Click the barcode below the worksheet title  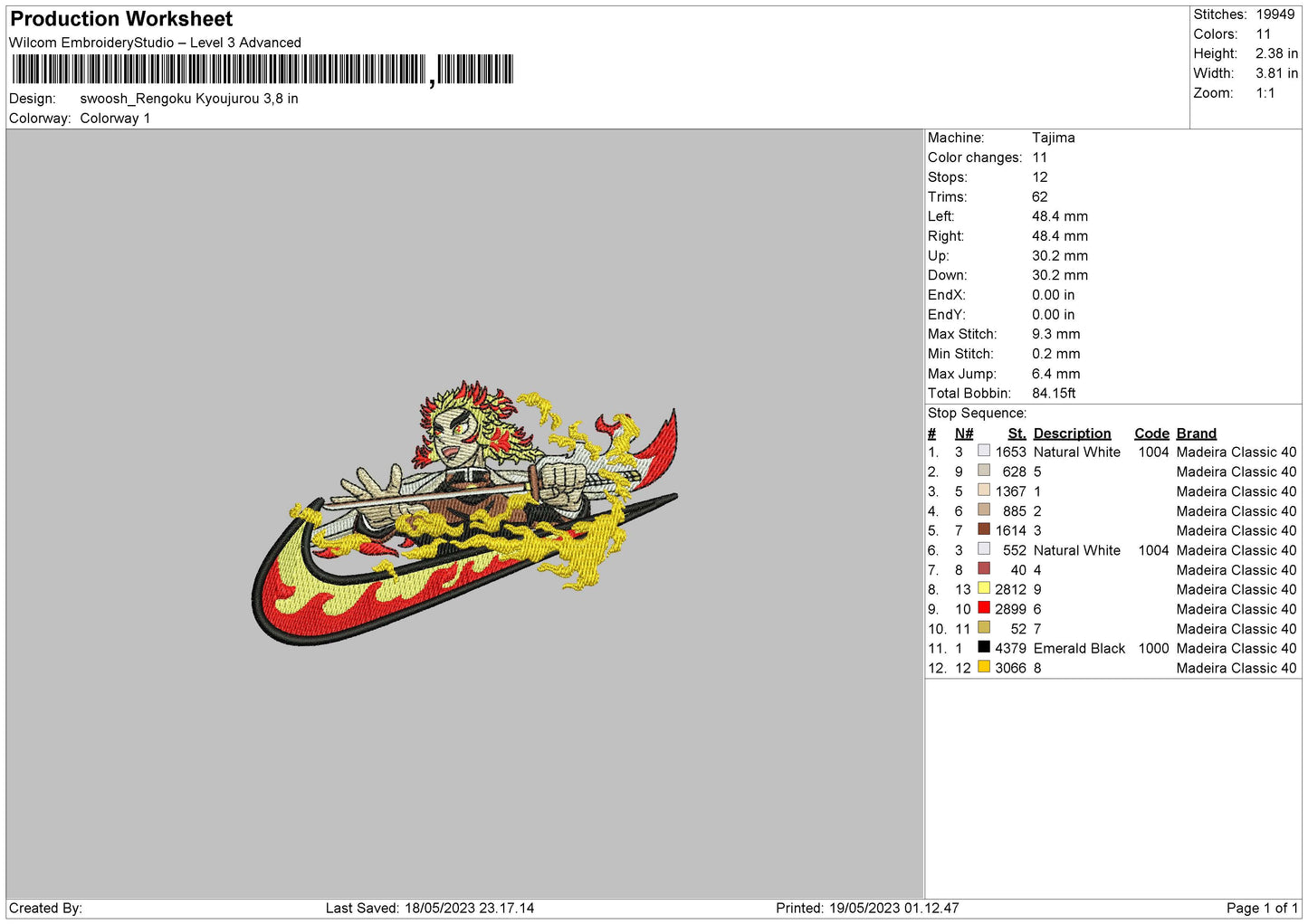click(x=263, y=70)
